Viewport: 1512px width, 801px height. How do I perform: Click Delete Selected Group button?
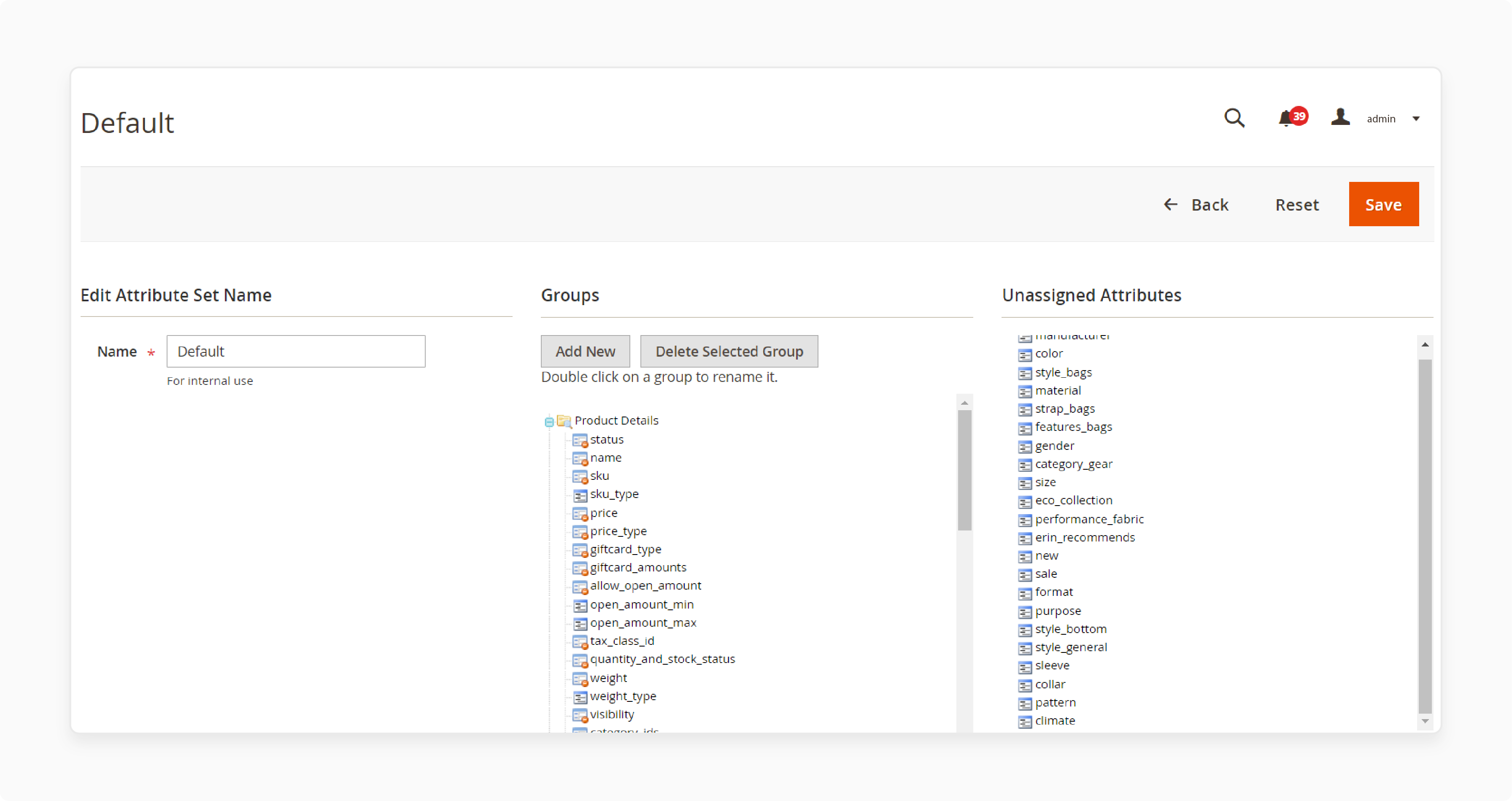coord(729,351)
